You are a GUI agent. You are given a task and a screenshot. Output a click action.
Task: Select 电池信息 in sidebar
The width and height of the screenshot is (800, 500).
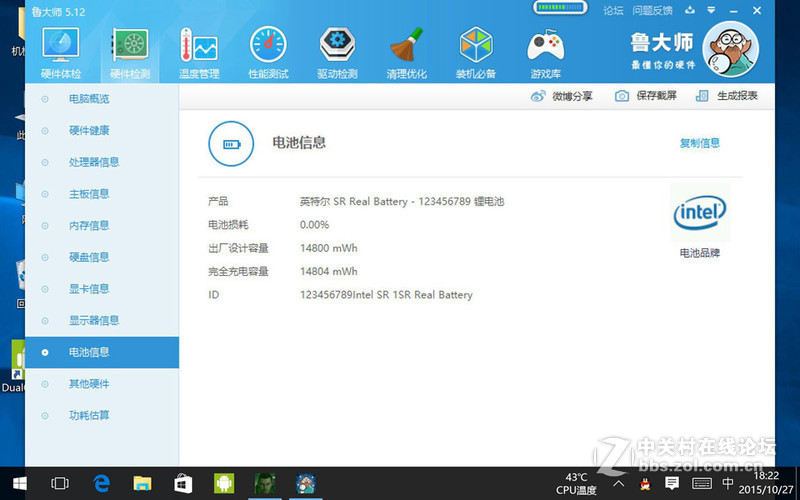(102, 352)
